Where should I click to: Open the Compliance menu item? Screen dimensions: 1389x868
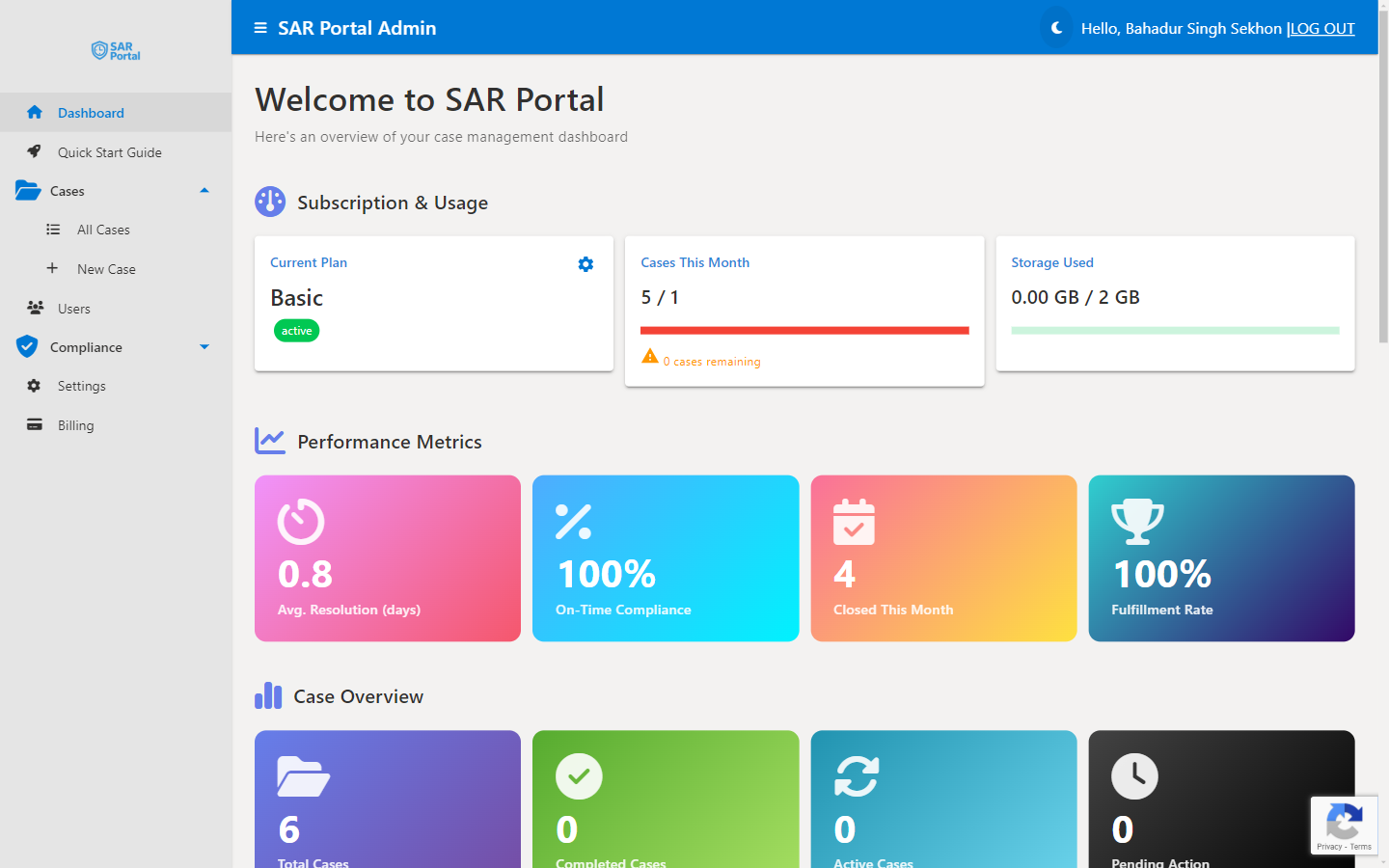click(x=87, y=346)
